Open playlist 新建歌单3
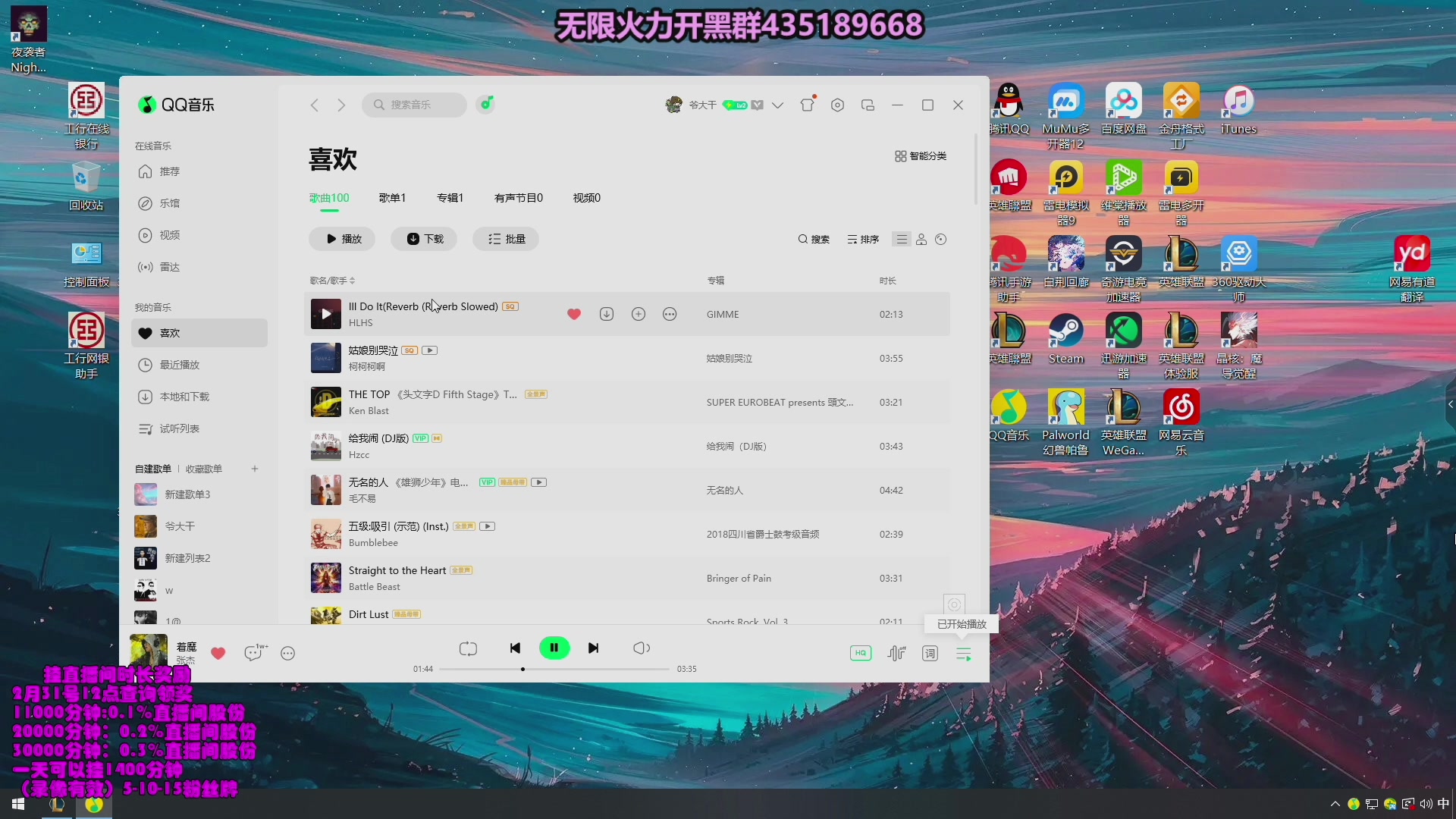Screen dimensions: 1456x819 pyautogui.click(x=199, y=494)
